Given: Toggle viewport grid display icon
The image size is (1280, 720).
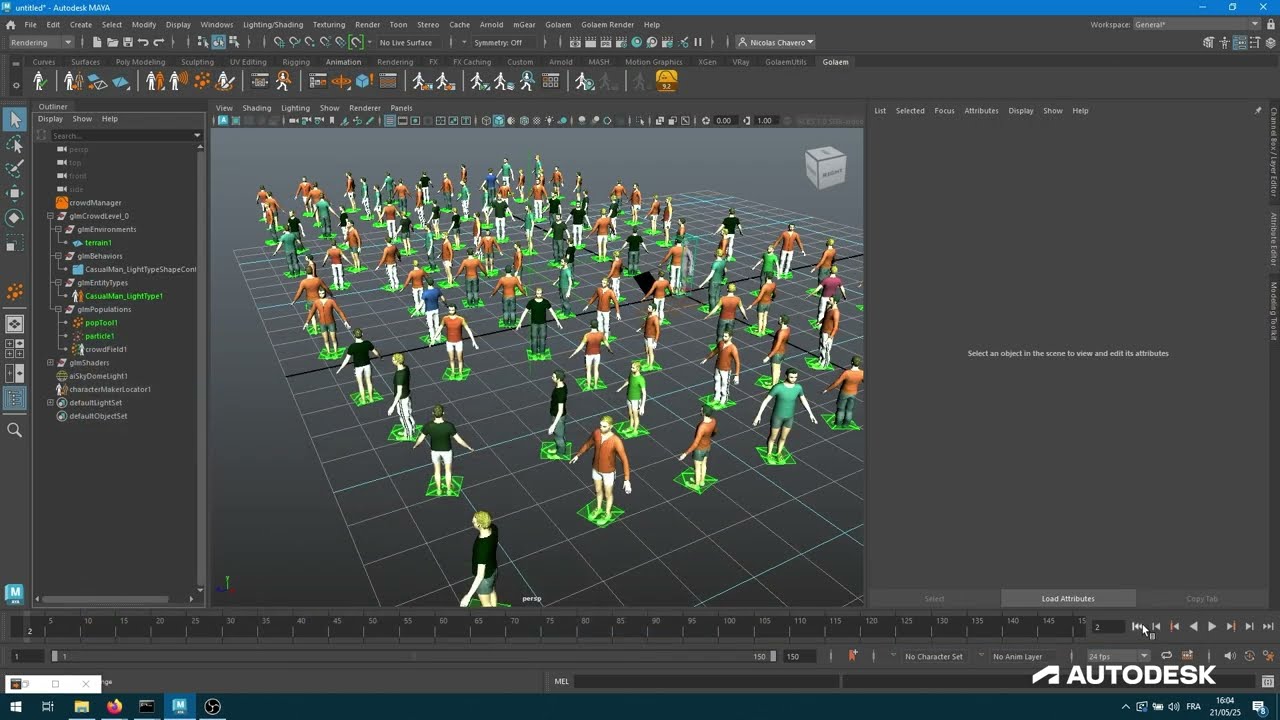Looking at the screenshot, I should [389, 121].
